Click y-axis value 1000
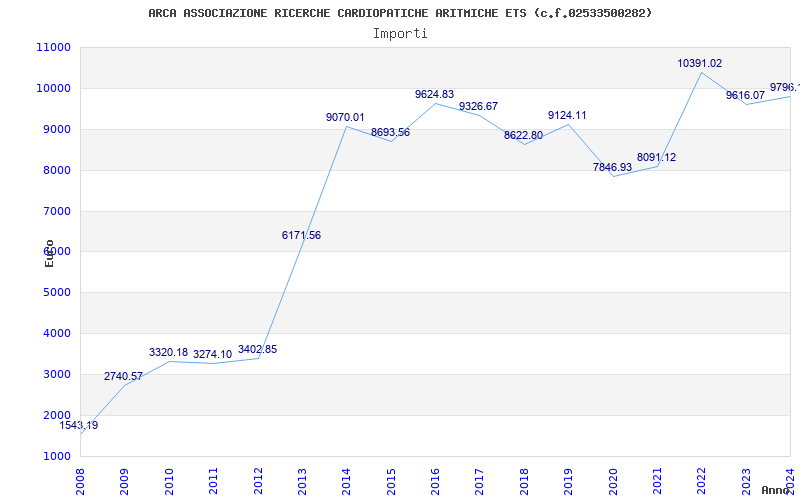This screenshot has width=800, height=500. (56, 456)
